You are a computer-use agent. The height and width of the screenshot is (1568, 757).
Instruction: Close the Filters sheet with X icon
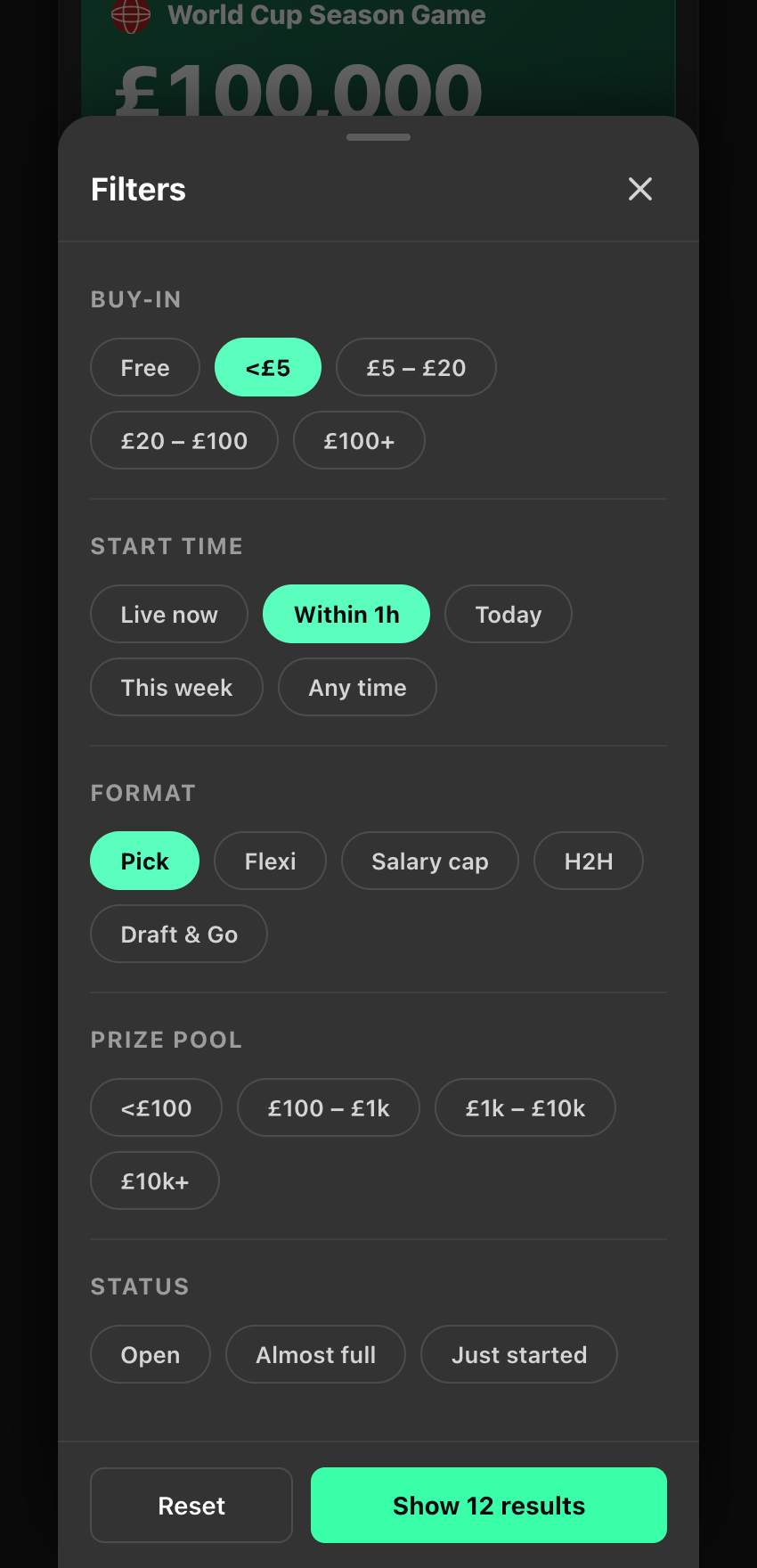click(x=640, y=189)
